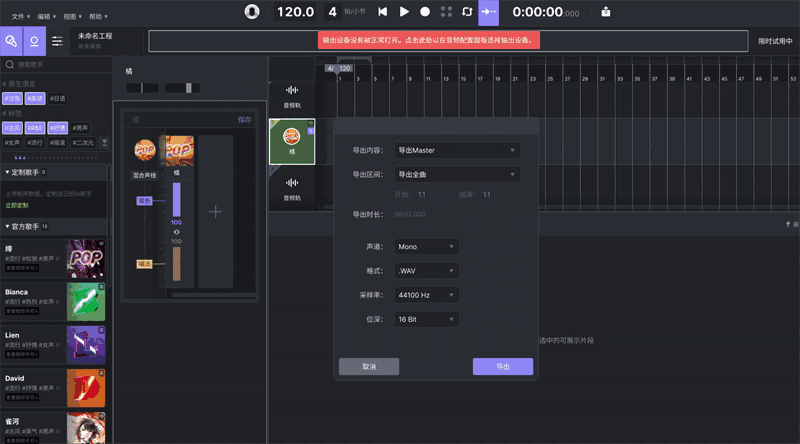Toggle the eye icon in voice mixer
Viewport: 800px width, 444px height.
tap(177, 232)
